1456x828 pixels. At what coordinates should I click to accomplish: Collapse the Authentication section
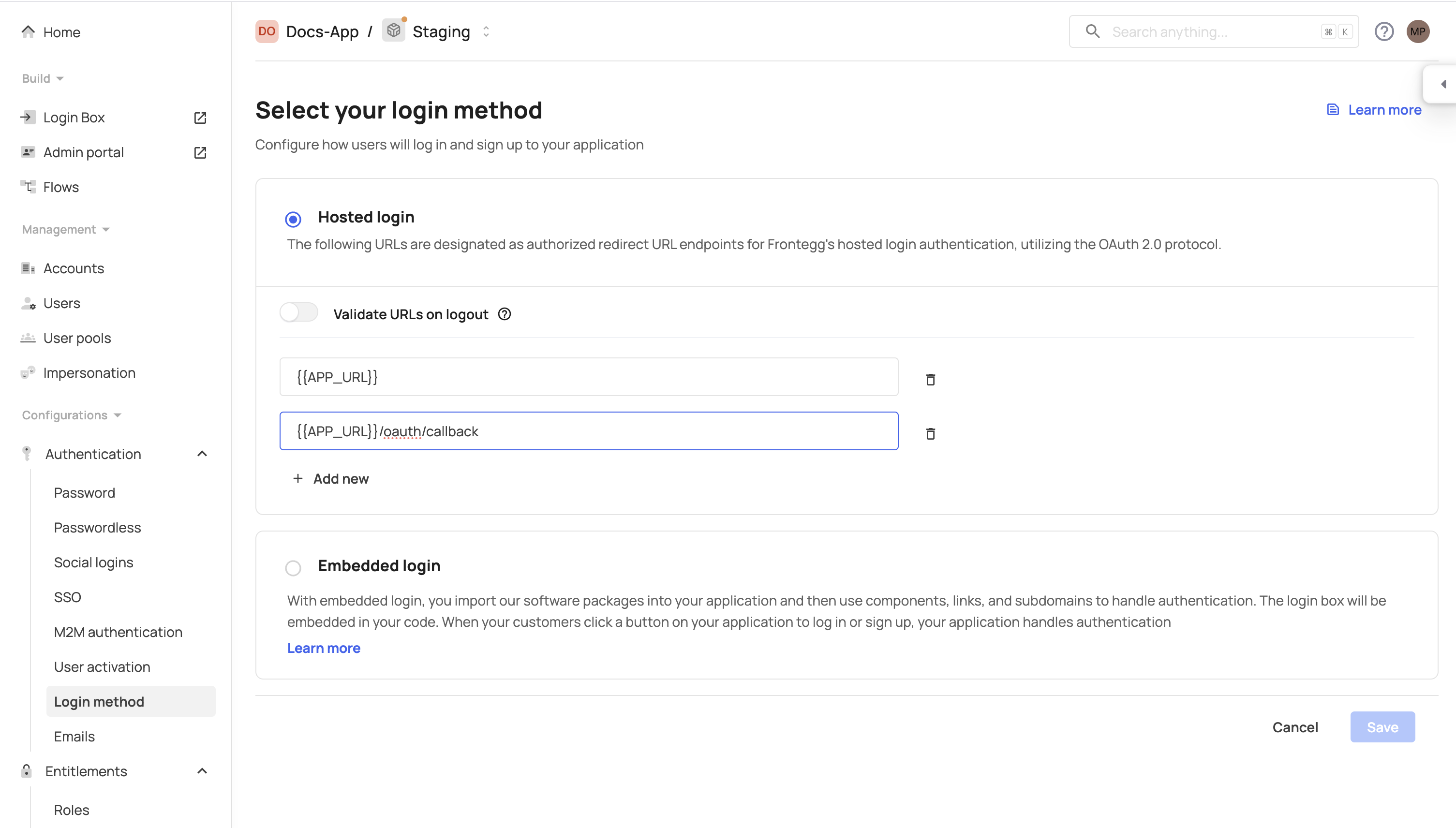tap(202, 454)
